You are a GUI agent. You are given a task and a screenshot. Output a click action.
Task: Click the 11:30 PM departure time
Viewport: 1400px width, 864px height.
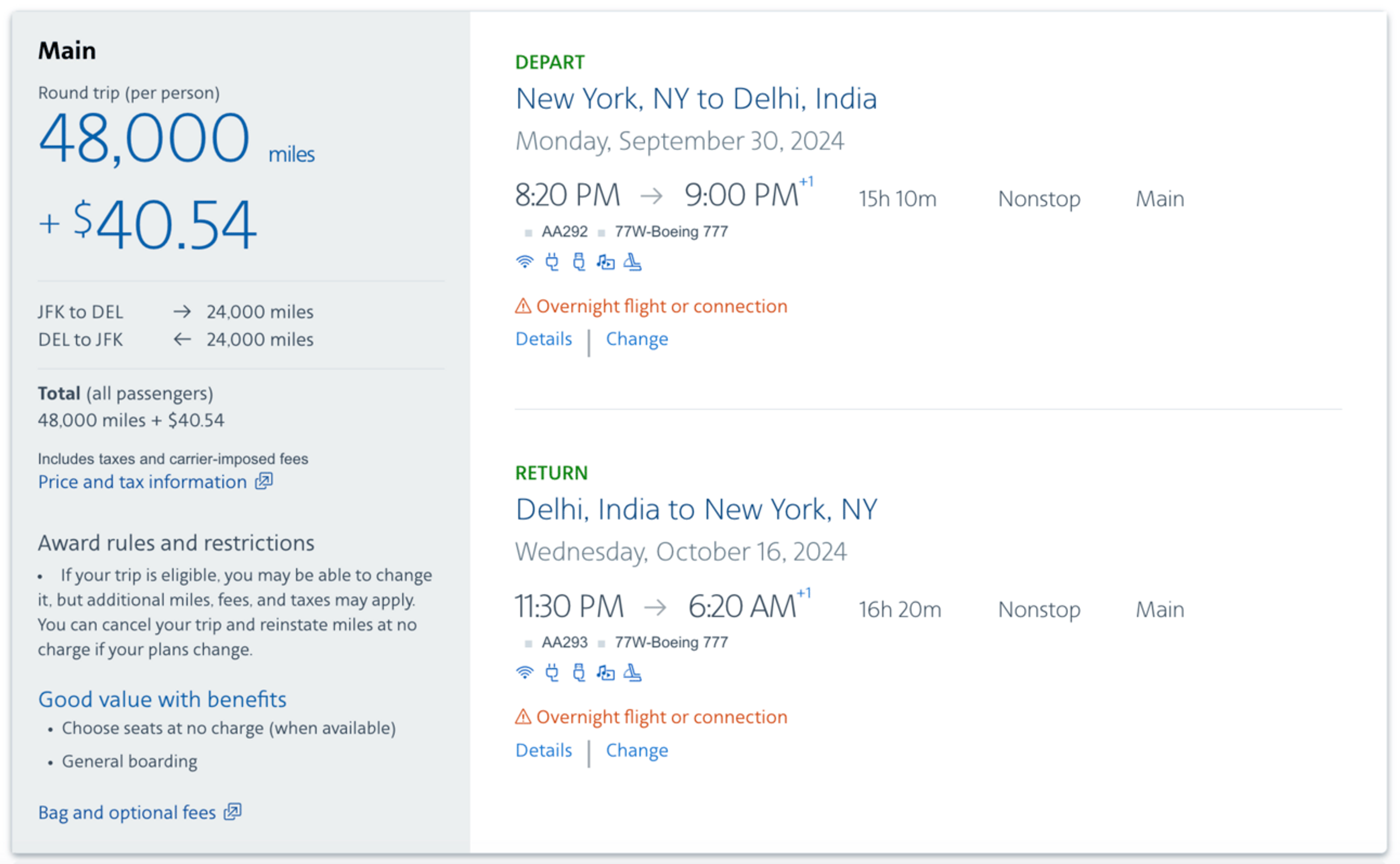[x=569, y=606]
